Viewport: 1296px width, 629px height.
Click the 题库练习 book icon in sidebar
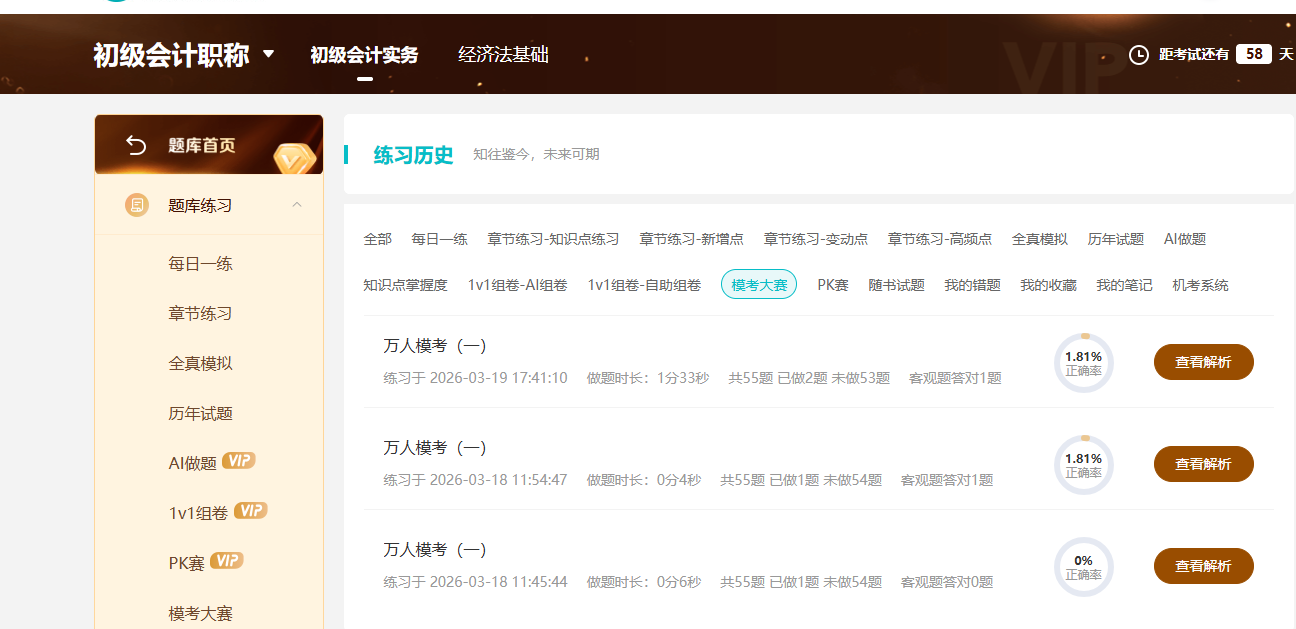click(x=137, y=204)
